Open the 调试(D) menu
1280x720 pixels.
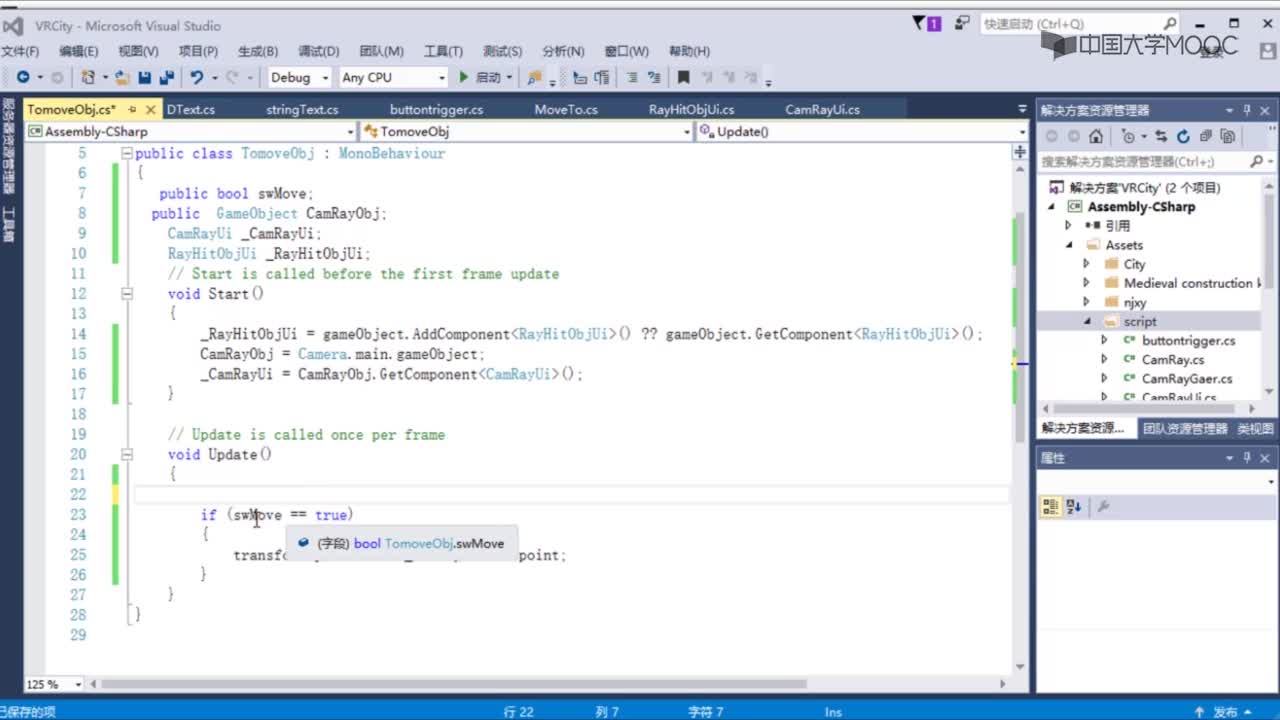click(319, 51)
